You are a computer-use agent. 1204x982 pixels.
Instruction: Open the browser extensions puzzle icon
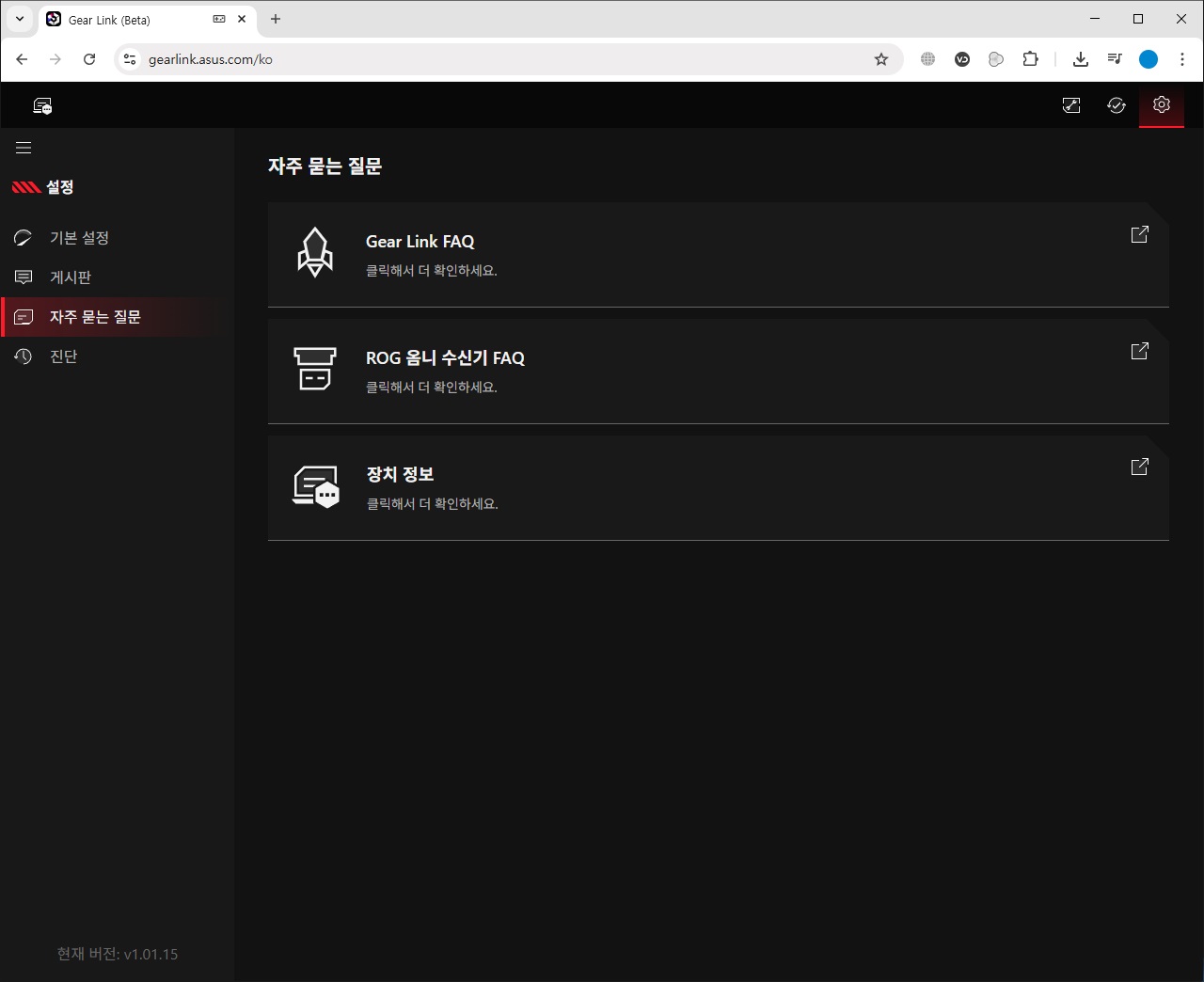(x=1030, y=59)
